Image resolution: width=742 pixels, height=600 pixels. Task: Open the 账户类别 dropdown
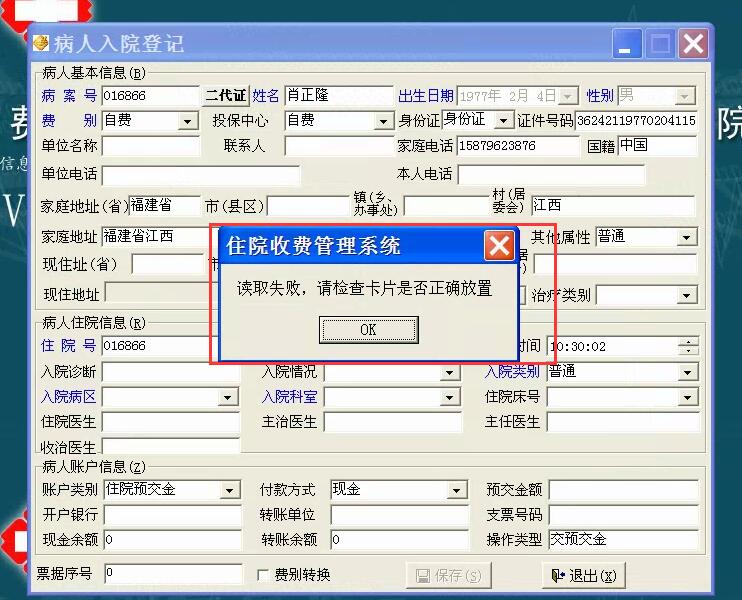click(x=230, y=490)
